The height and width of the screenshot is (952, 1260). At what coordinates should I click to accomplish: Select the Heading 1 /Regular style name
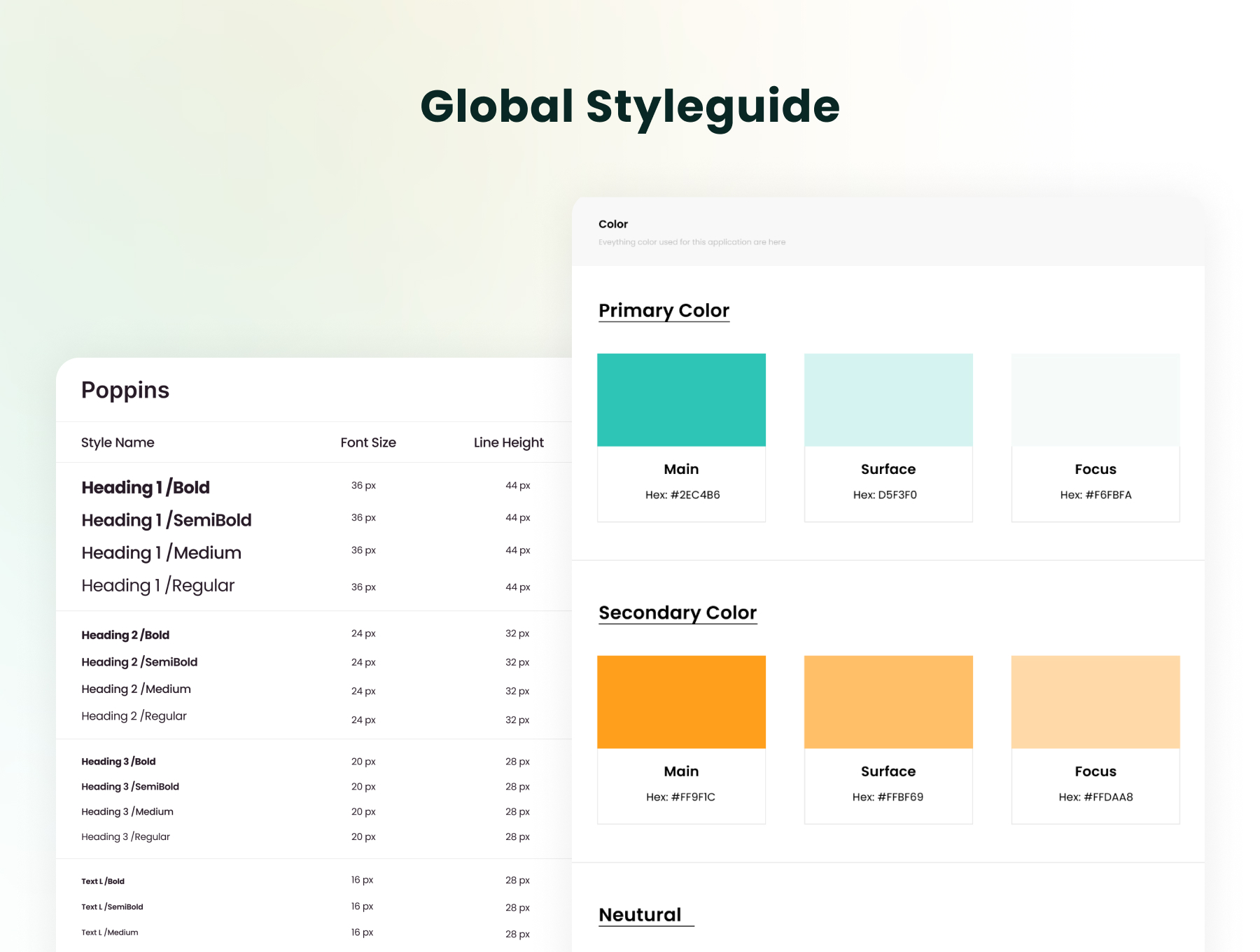pos(157,585)
